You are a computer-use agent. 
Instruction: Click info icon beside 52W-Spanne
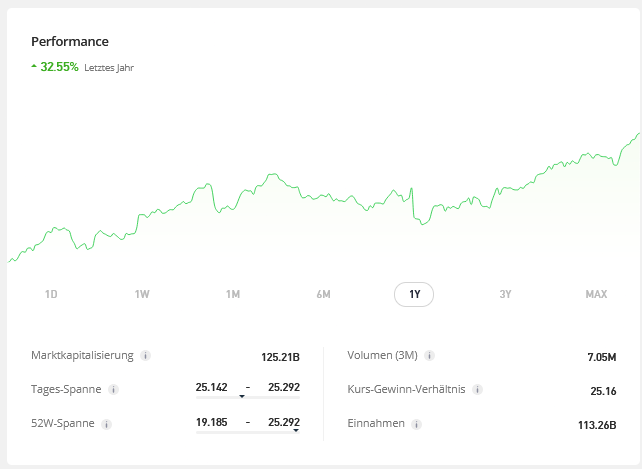click(107, 423)
